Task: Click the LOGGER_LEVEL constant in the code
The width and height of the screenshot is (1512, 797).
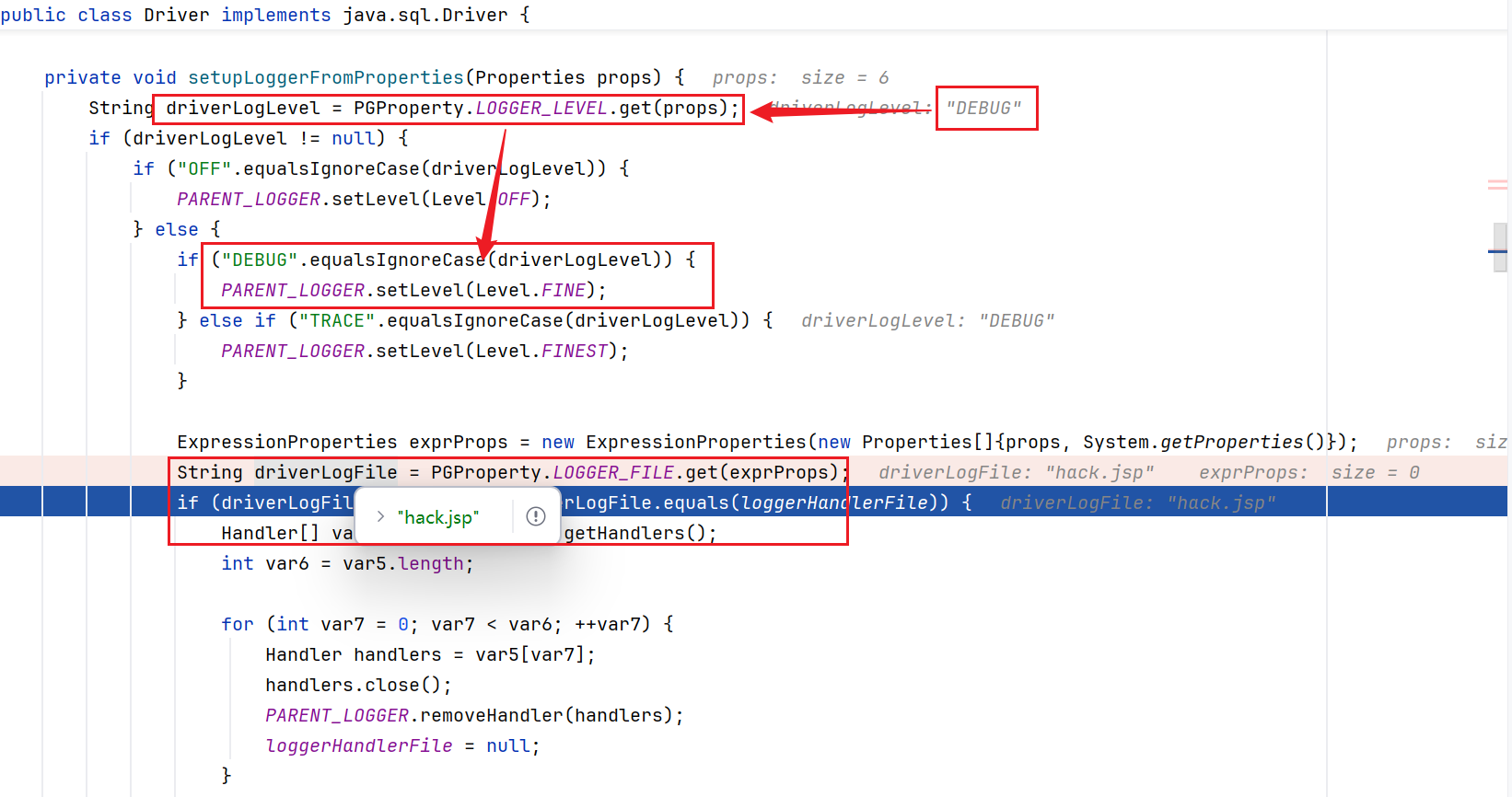Action: tap(541, 108)
